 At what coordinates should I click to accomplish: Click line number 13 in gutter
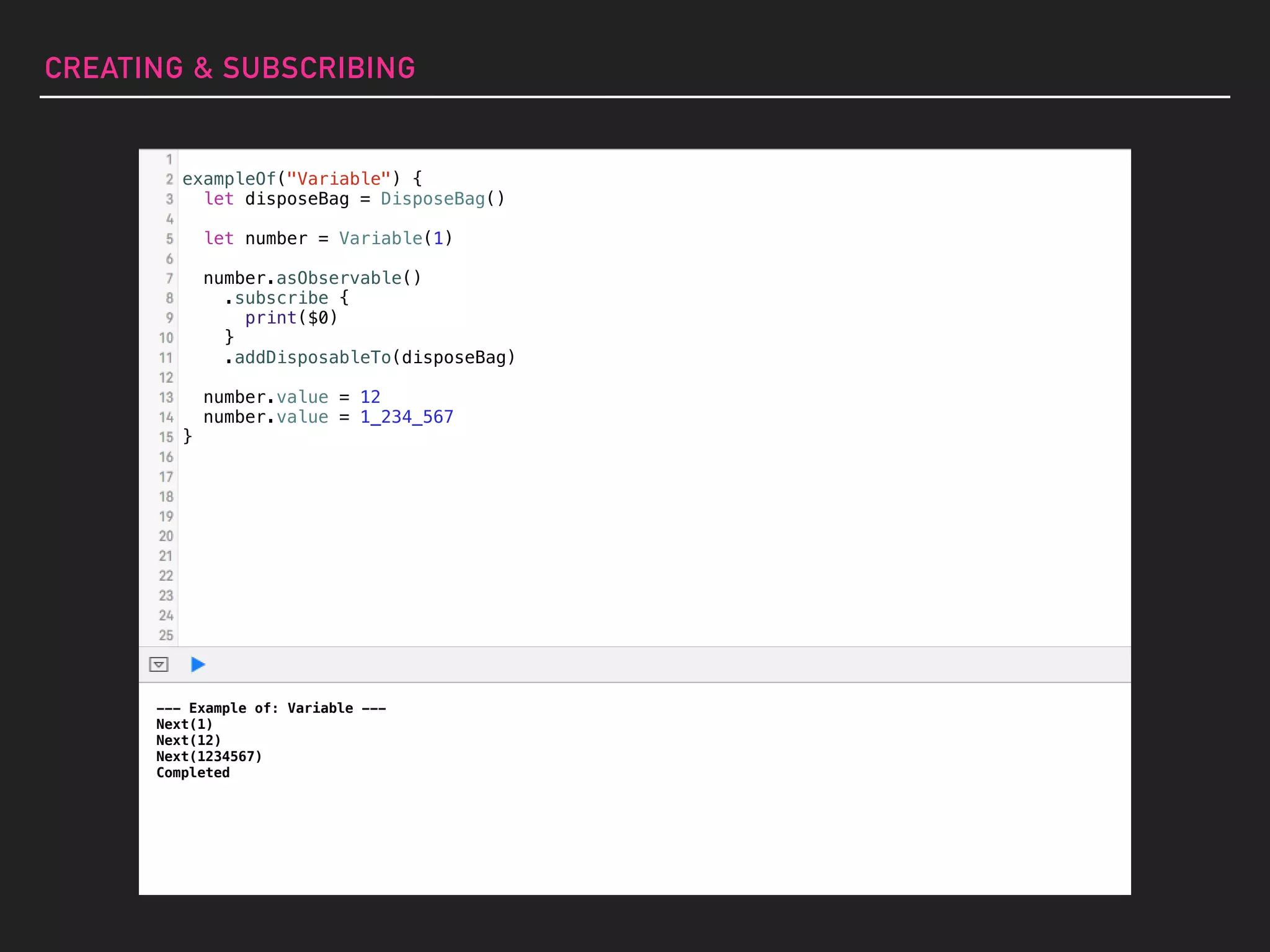coord(166,398)
